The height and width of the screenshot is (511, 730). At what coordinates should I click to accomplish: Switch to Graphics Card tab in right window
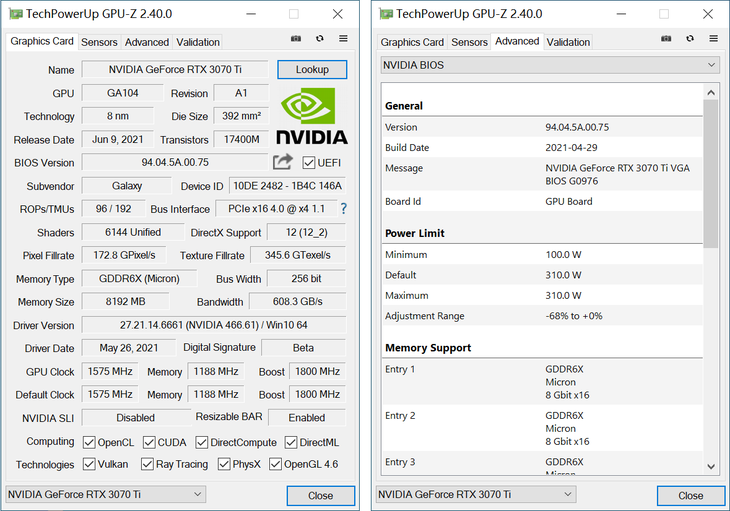(x=412, y=42)
